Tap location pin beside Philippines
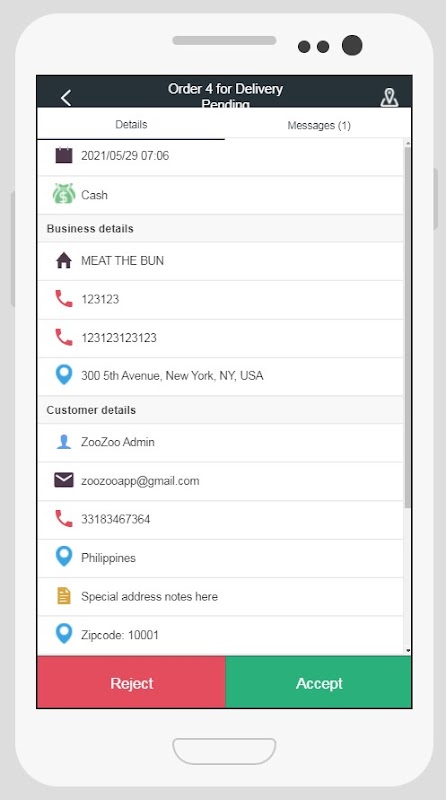 64,557
